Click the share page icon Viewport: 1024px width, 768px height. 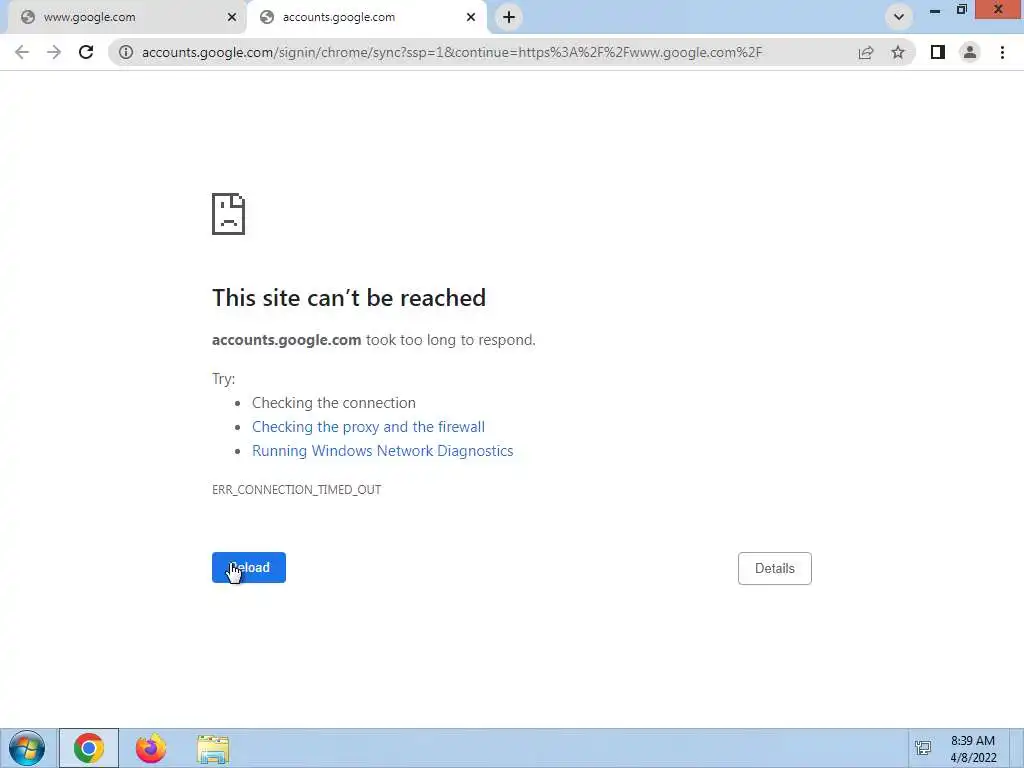[x=866, y=52]
